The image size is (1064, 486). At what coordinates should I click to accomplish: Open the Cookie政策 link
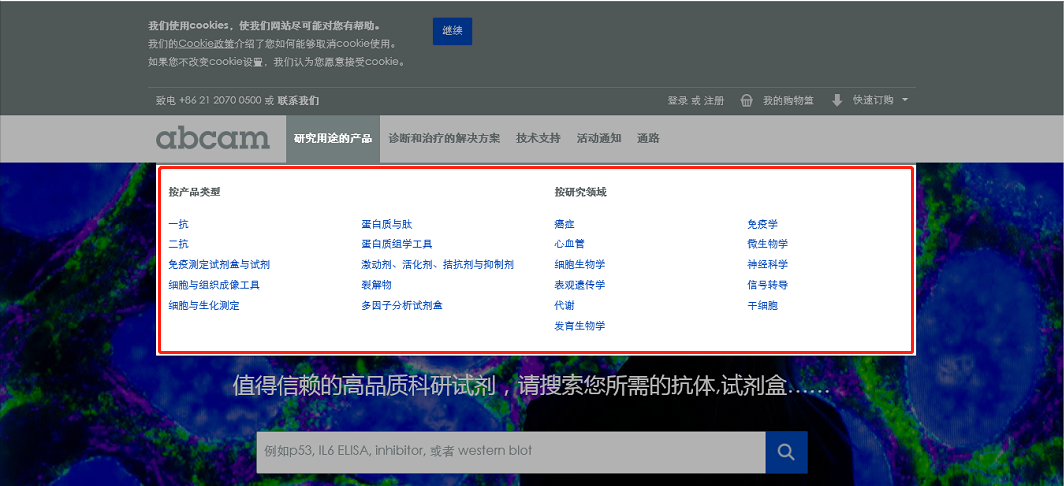pyautogui.click(x=206, y=44)
